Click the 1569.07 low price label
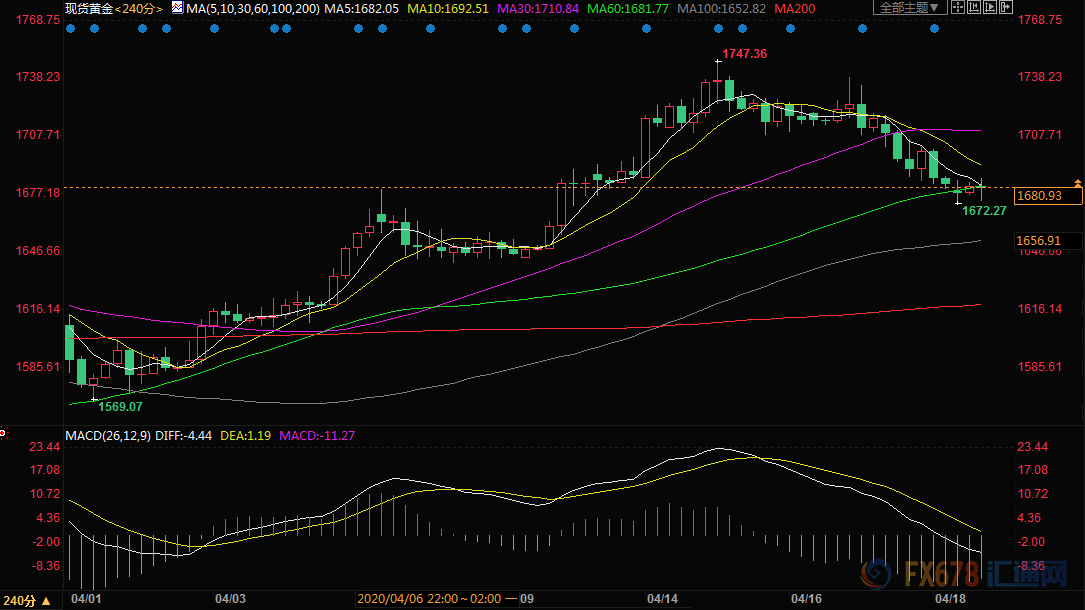The width and height of the screenshot is (1085, 610). point(119,406)
